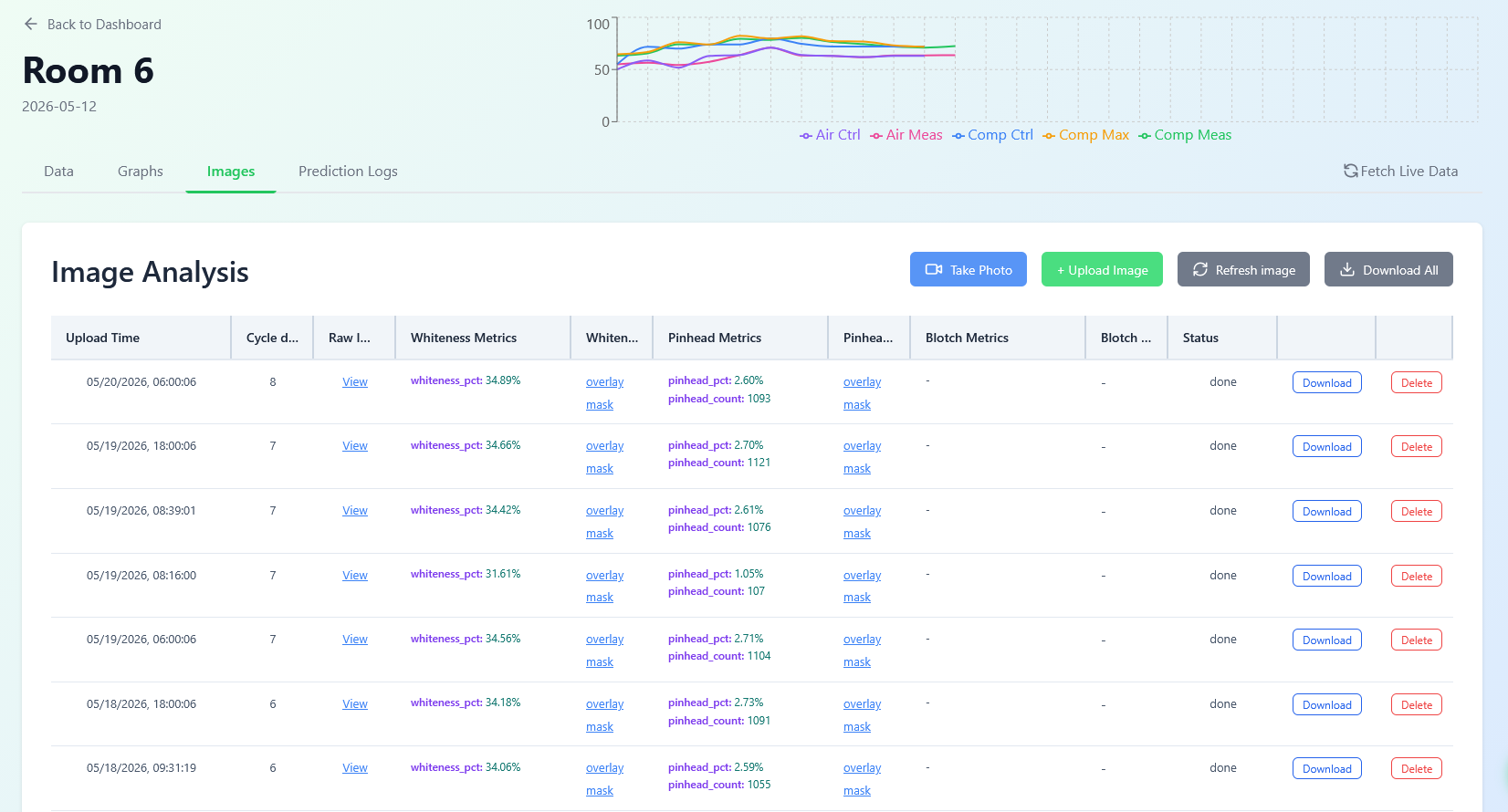Open whiteness overlay for 05/18/2026, 09:31:19
Image resolution: width=1508 pixels, height=812 pixels.
(604, 768)
